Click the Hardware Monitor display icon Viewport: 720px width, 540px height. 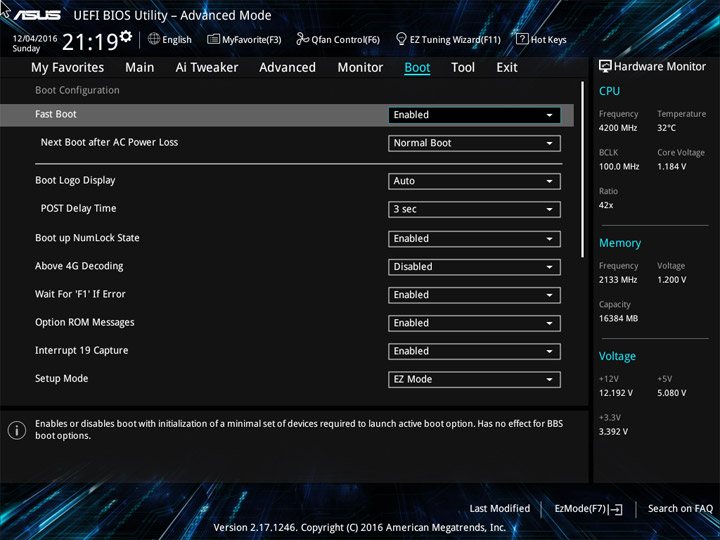605,66
